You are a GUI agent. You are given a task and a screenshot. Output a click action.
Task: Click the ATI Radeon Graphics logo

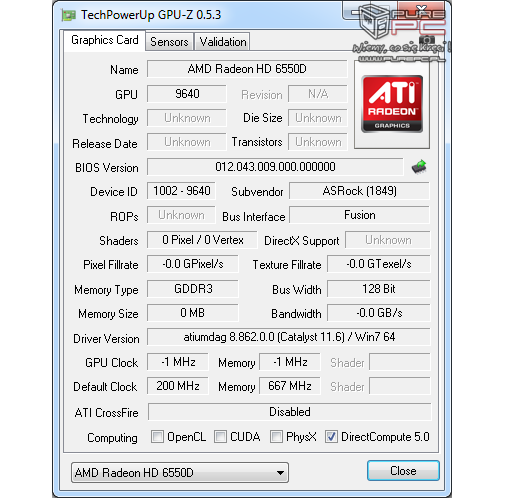click(392, 104)
